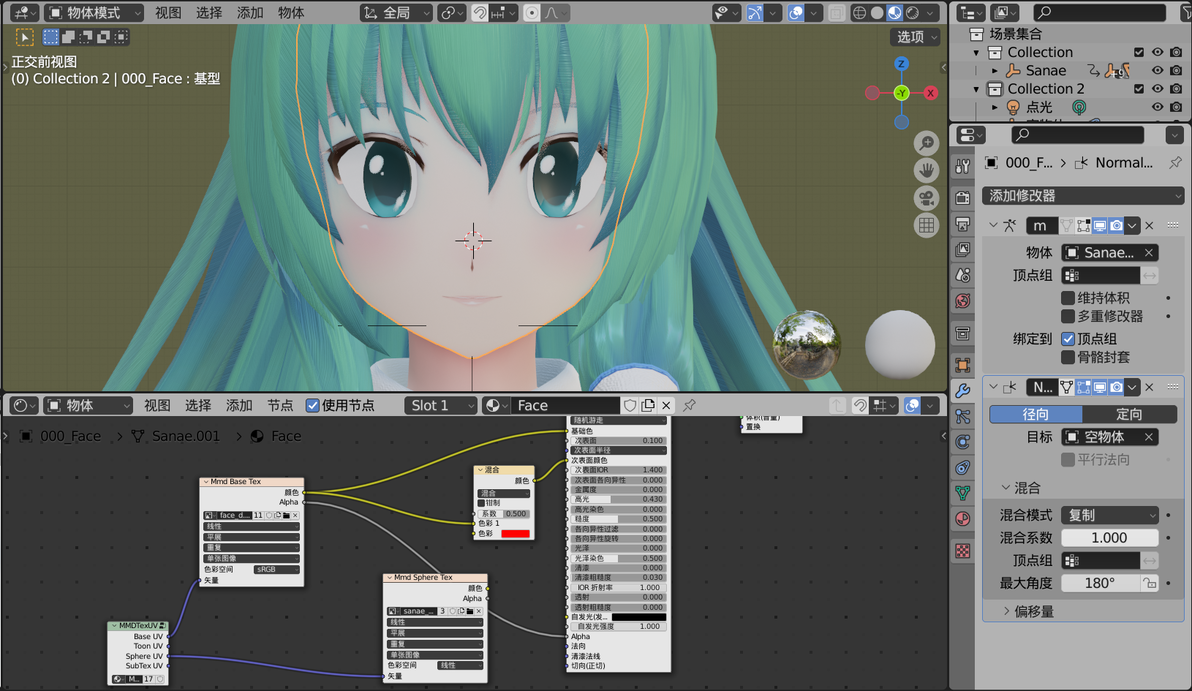This screenshot has width=1192, height=691.
Task: Switch orthographic/perspective with the grid icon
Action: [926, 226]
